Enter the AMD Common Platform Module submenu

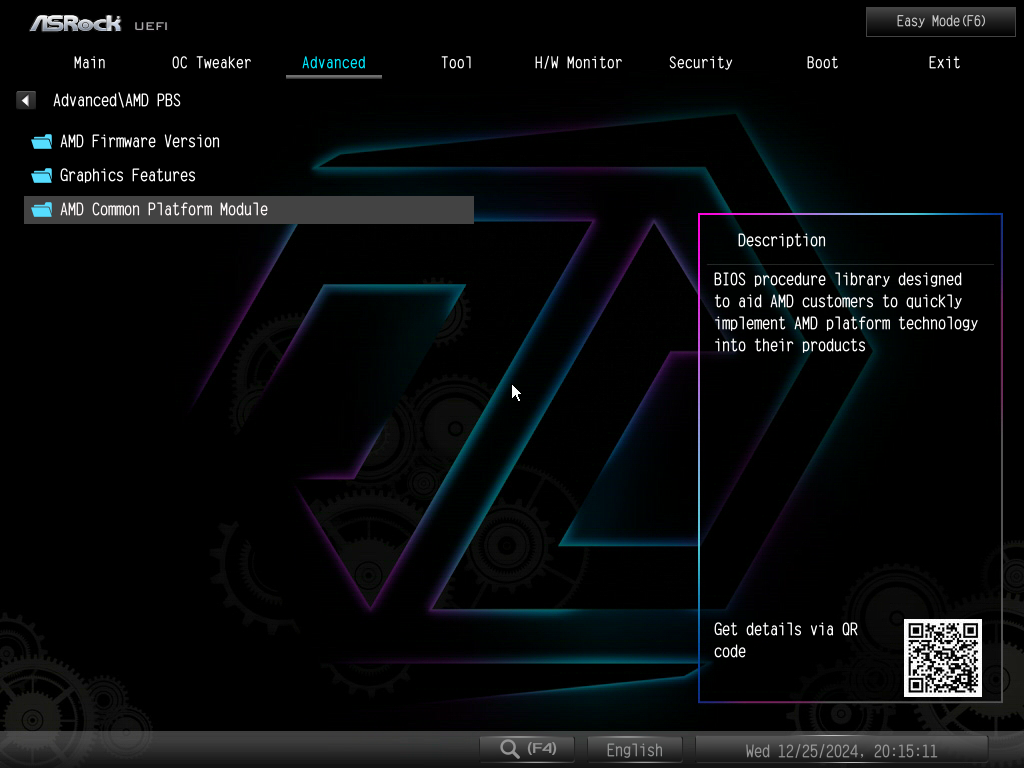pyautogui.click(x=249, y=210)
